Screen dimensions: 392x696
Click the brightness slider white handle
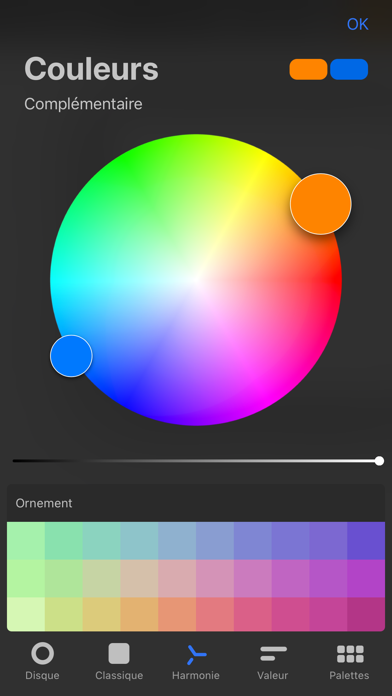(x=379, y=461)
